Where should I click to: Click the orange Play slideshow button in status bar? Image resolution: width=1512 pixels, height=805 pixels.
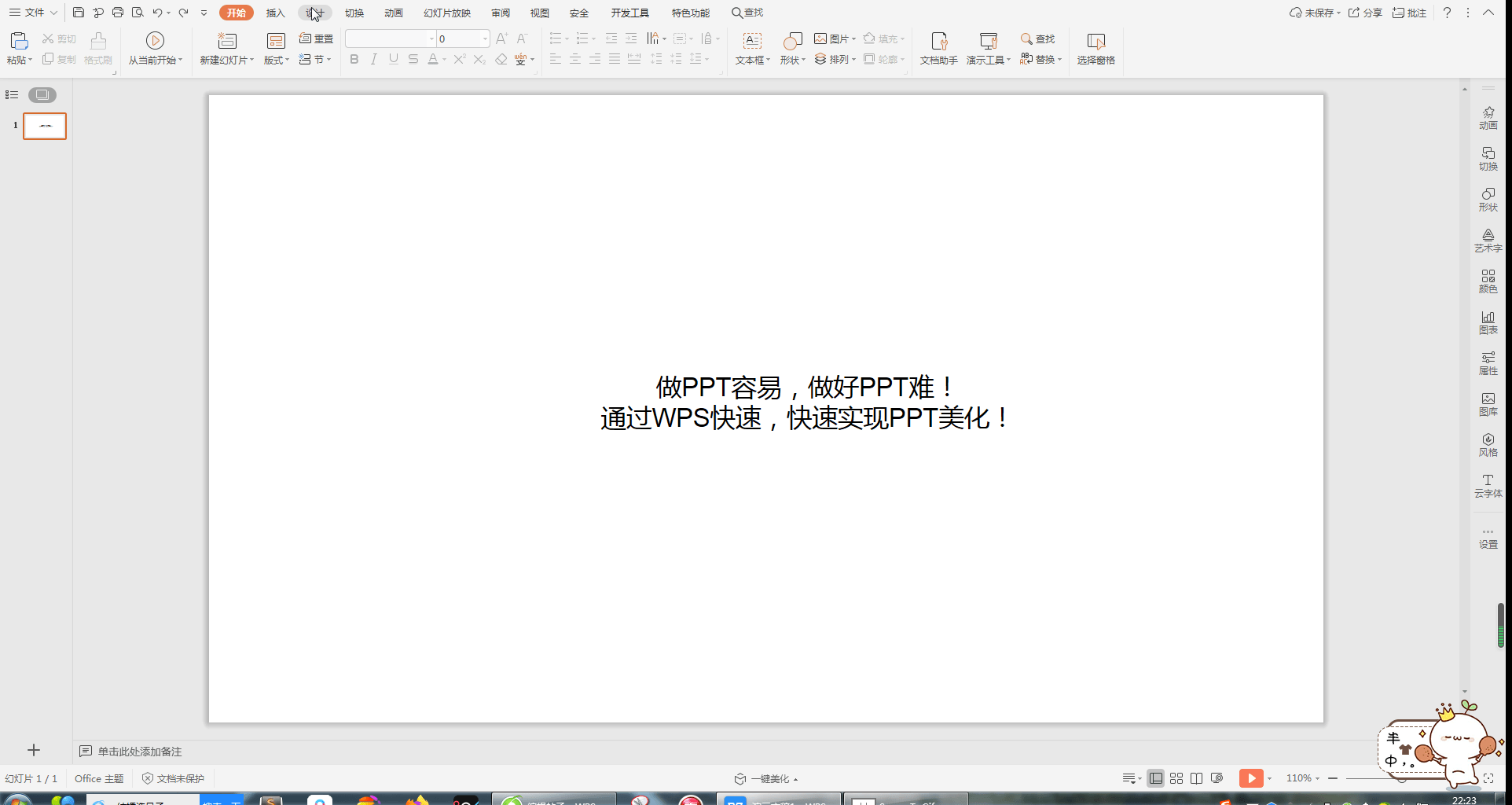click(1251, 778)
